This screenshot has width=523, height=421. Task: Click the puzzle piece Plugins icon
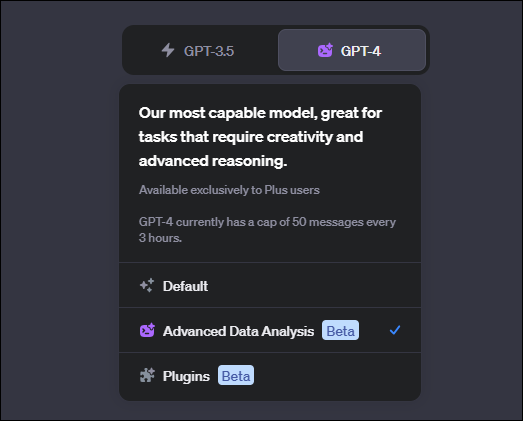147,375
